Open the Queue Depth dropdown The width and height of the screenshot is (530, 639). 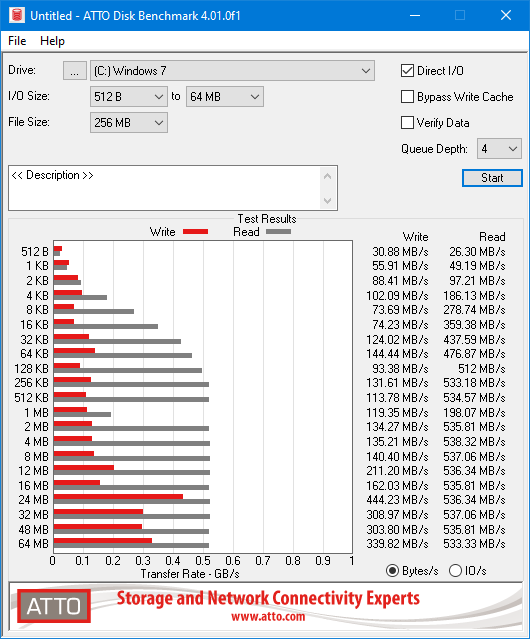[499, 149]
